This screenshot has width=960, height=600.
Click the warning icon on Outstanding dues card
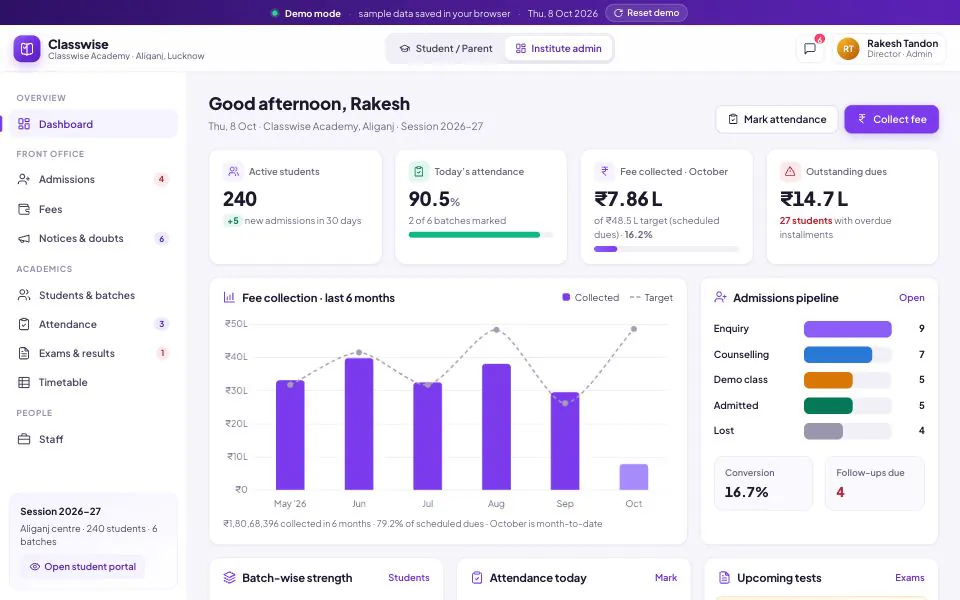[790, 171]
